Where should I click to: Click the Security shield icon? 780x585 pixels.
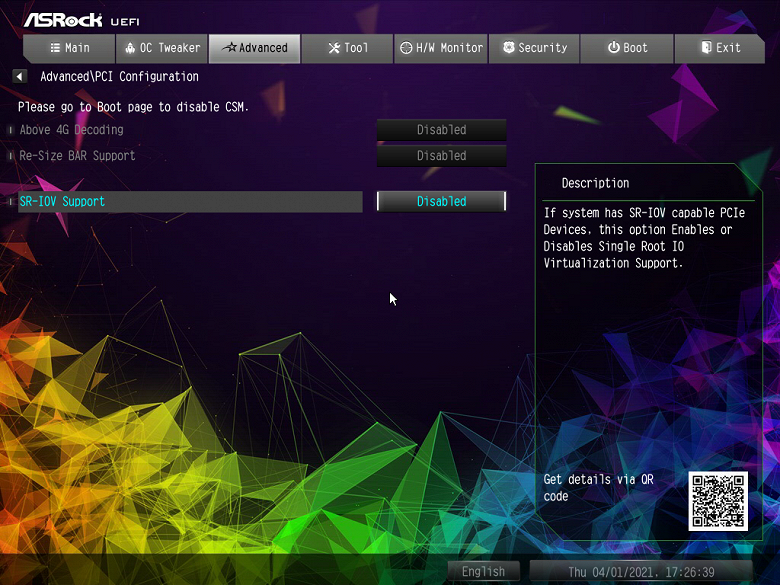(x=509, y=48)
